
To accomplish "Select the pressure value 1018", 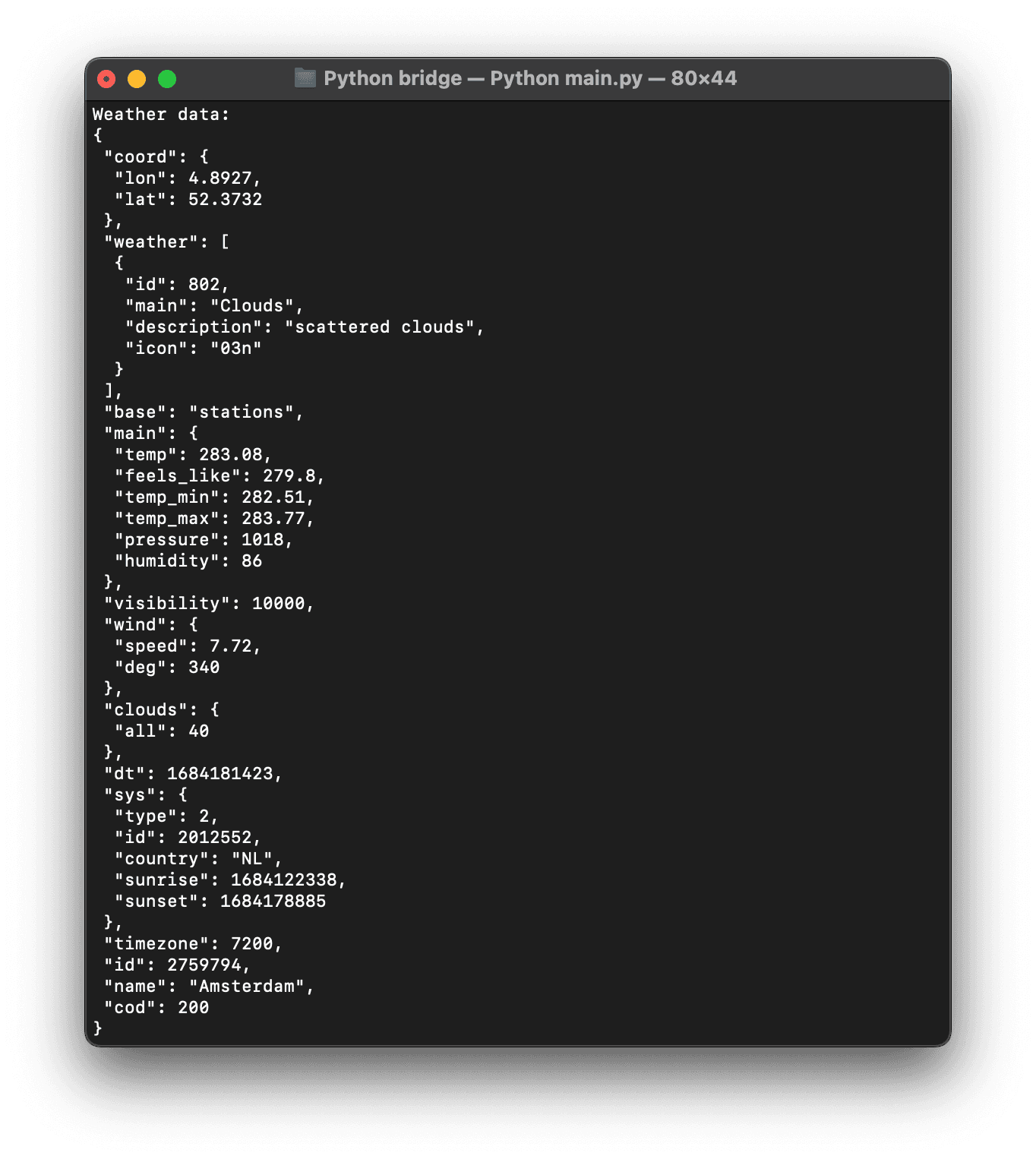I will click(x=265, y=538).
